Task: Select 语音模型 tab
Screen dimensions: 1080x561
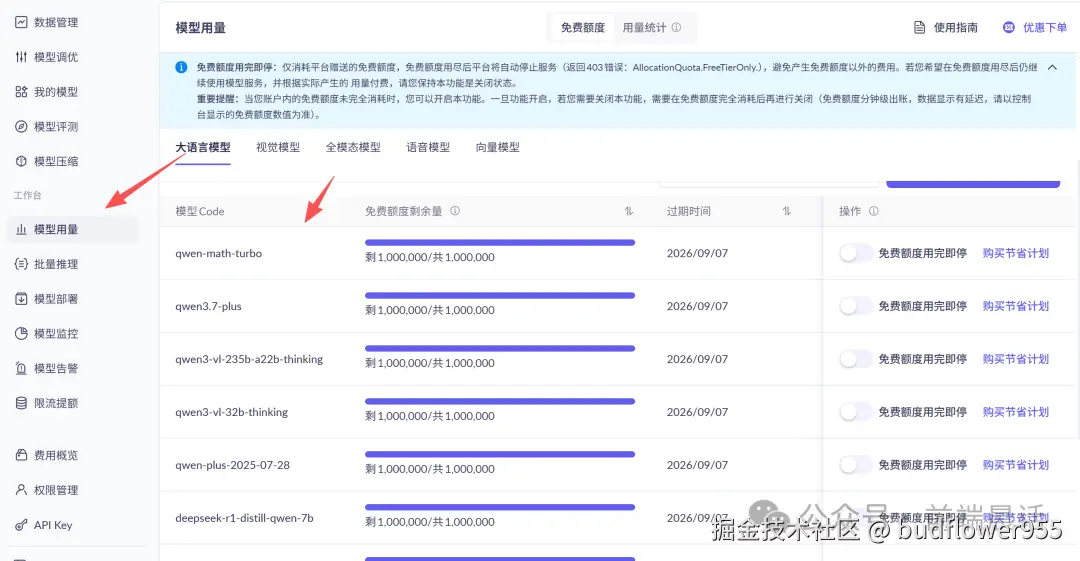Action: click(x=428, y=147)
